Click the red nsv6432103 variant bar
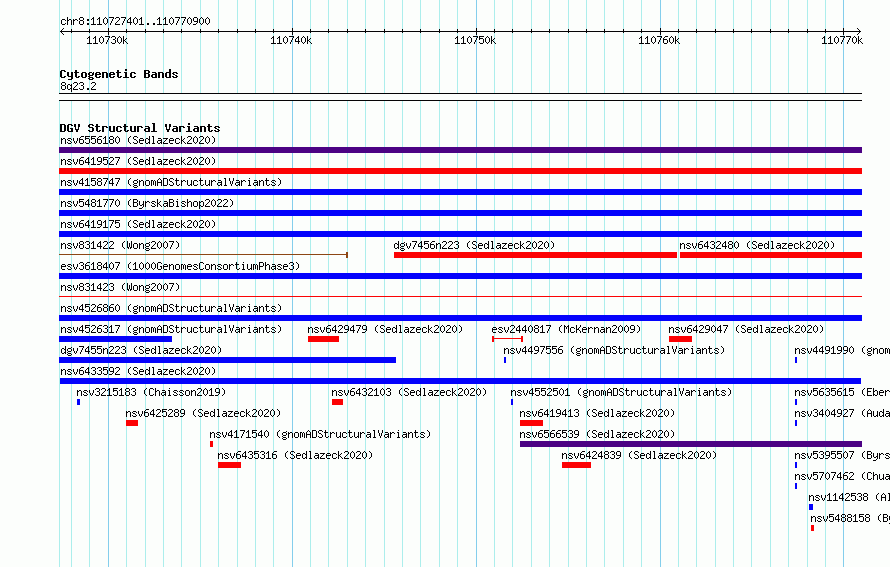The image size is (890, 567). click(337, 402)
